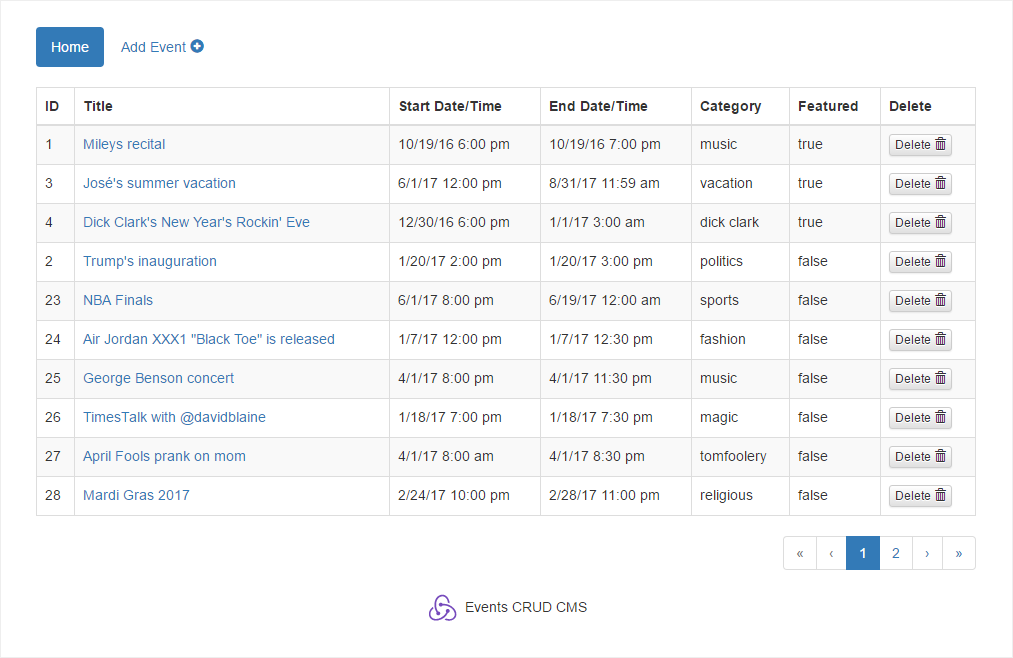This screenshot has height=658, width=1013.
Task: Open TimesTalk with @davidblaine event
Action: [x=174, y=417]
